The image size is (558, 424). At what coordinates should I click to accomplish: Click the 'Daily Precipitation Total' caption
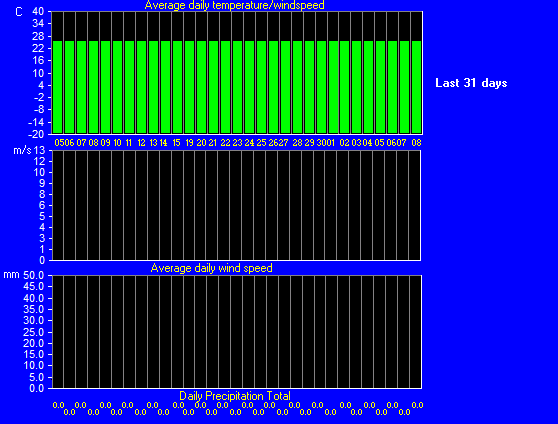(x=235, y=396)
